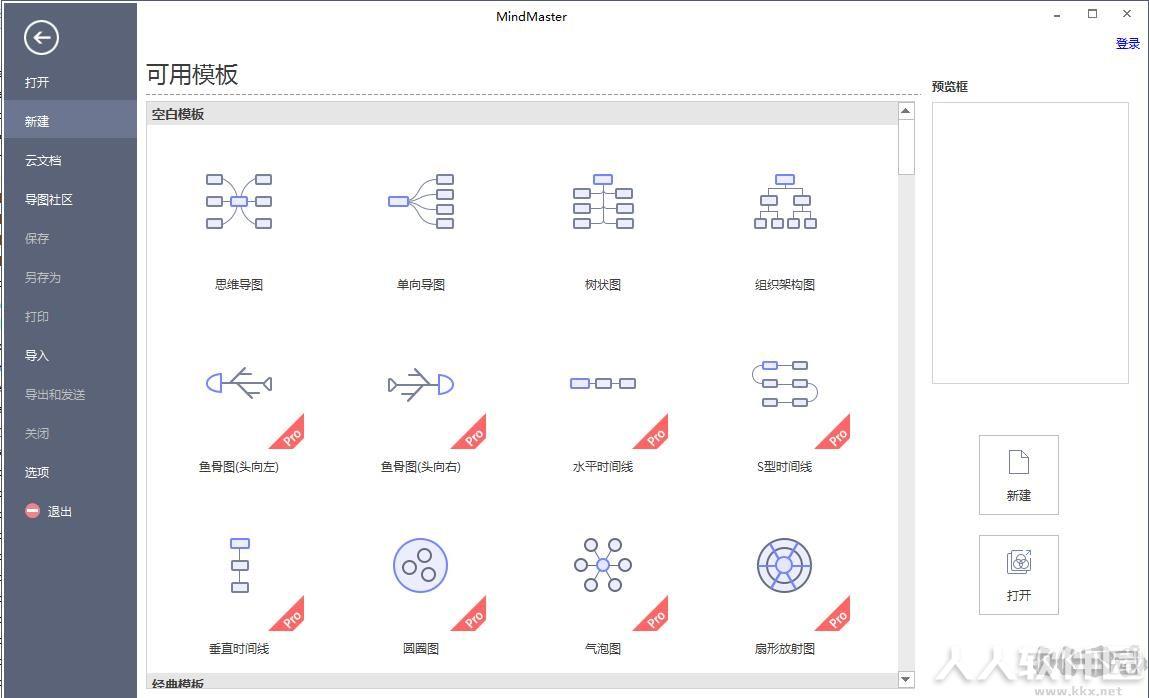Click the template list scroll up arrow
This screenshot has width=1149, height=698.
[906, 111]
